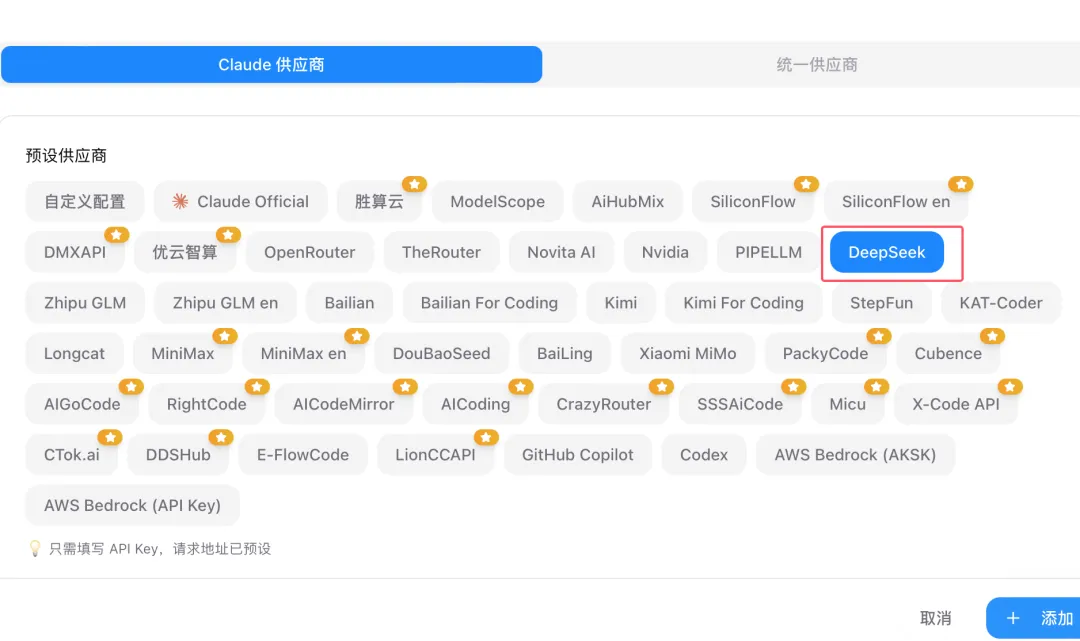Image resolution: width=1080 pixels, height=641 pixels.
Task: Select the Cubence provider
Action: [948, 353]
